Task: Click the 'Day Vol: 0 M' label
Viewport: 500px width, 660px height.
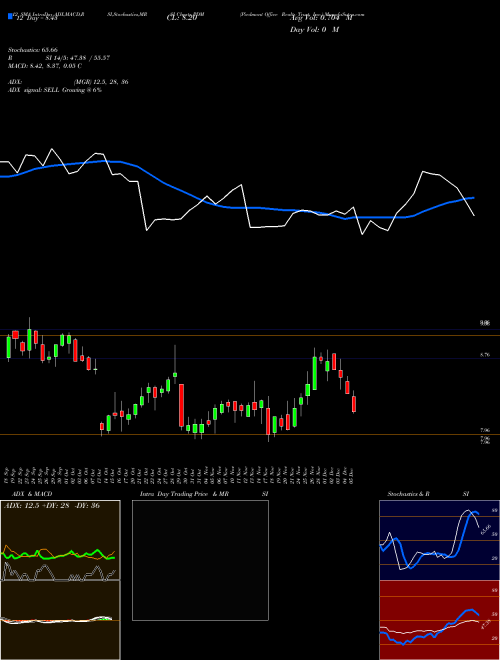Action: pyautogui.click(x=314, y=30)
